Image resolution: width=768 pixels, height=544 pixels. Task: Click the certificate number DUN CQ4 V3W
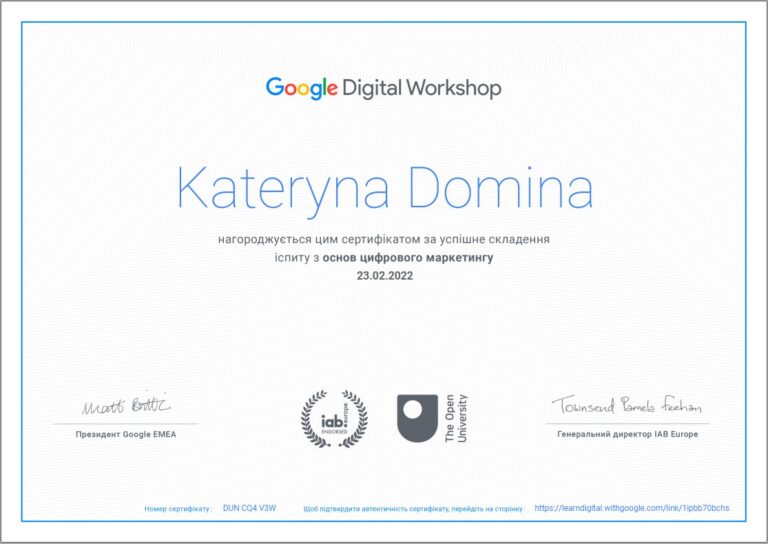249,508
